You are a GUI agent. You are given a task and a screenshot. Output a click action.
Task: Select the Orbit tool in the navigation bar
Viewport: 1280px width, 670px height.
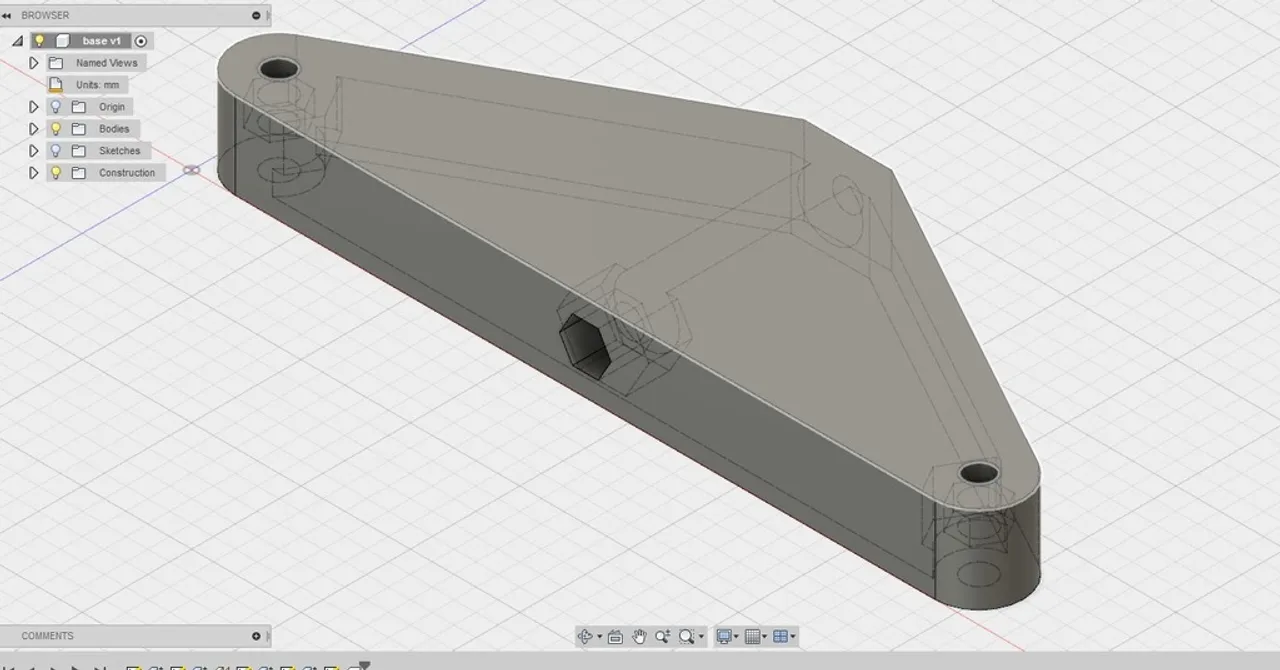tap(585, 636)
